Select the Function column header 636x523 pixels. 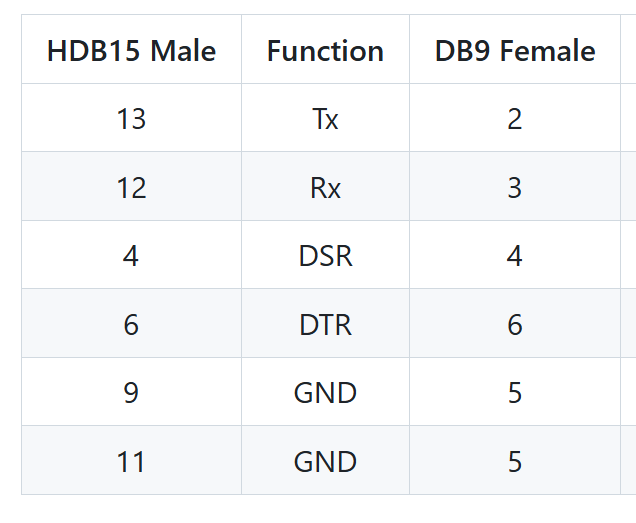(x=325, y=51)
